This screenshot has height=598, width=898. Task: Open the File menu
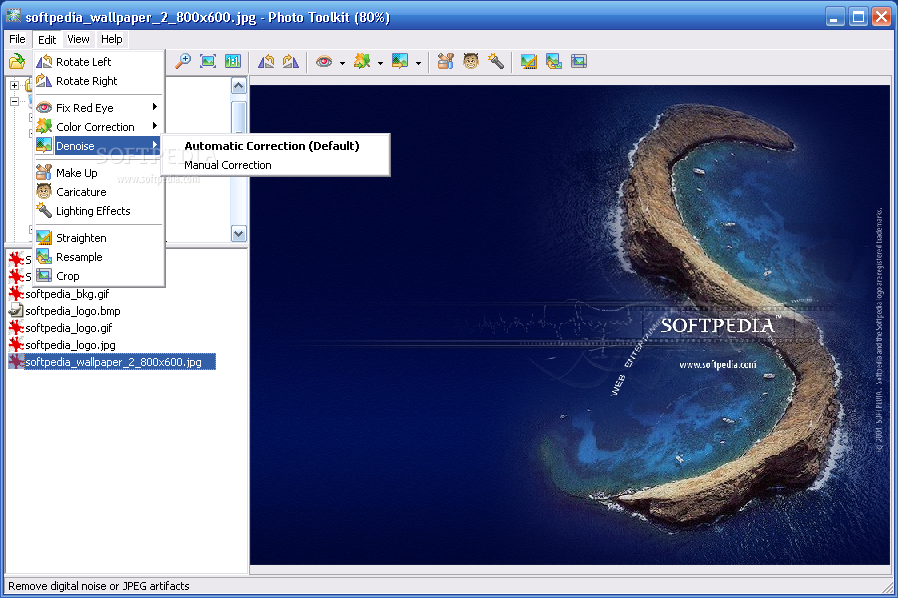17,39
